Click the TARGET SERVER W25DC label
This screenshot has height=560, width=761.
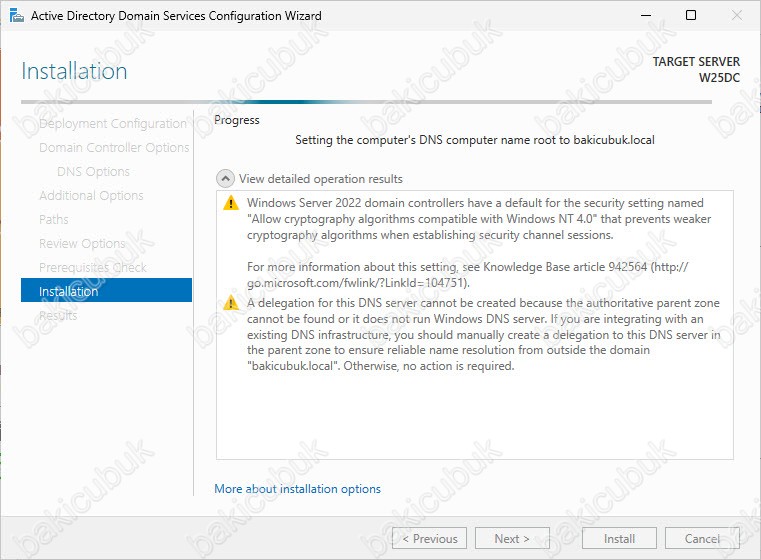point(696,69)
